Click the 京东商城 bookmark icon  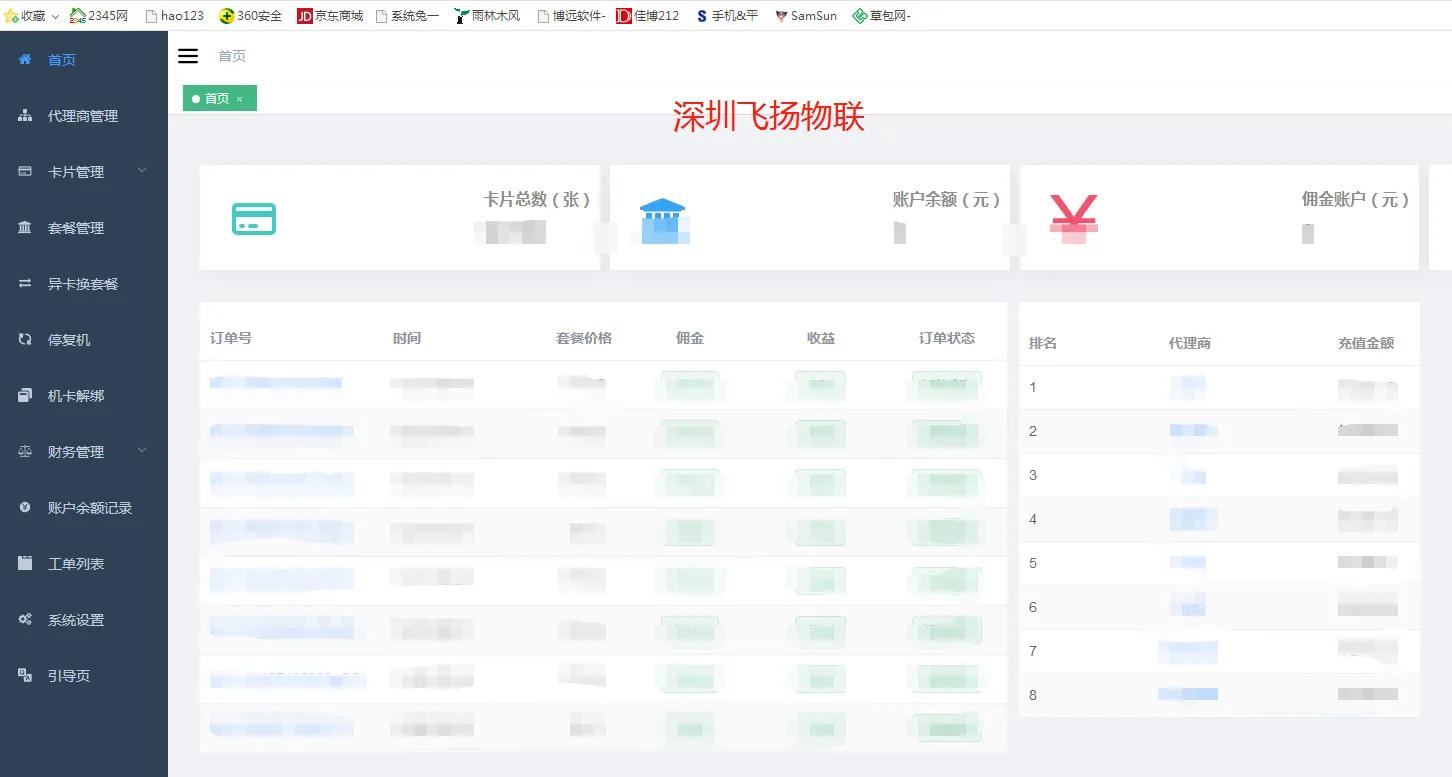pyautogui.click(x=304, y=15)
